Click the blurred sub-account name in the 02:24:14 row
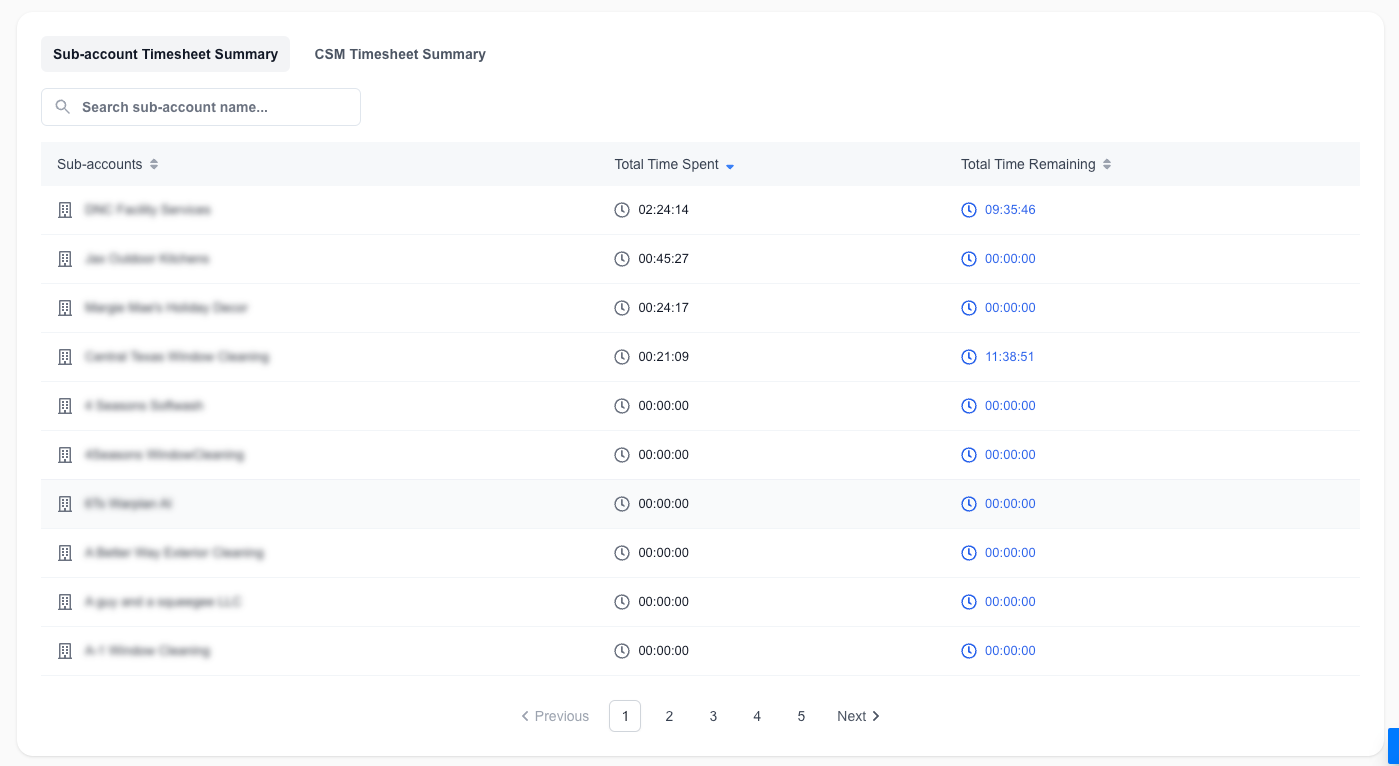The height and width of the screenshot is (766, 1399). [148, 210]
